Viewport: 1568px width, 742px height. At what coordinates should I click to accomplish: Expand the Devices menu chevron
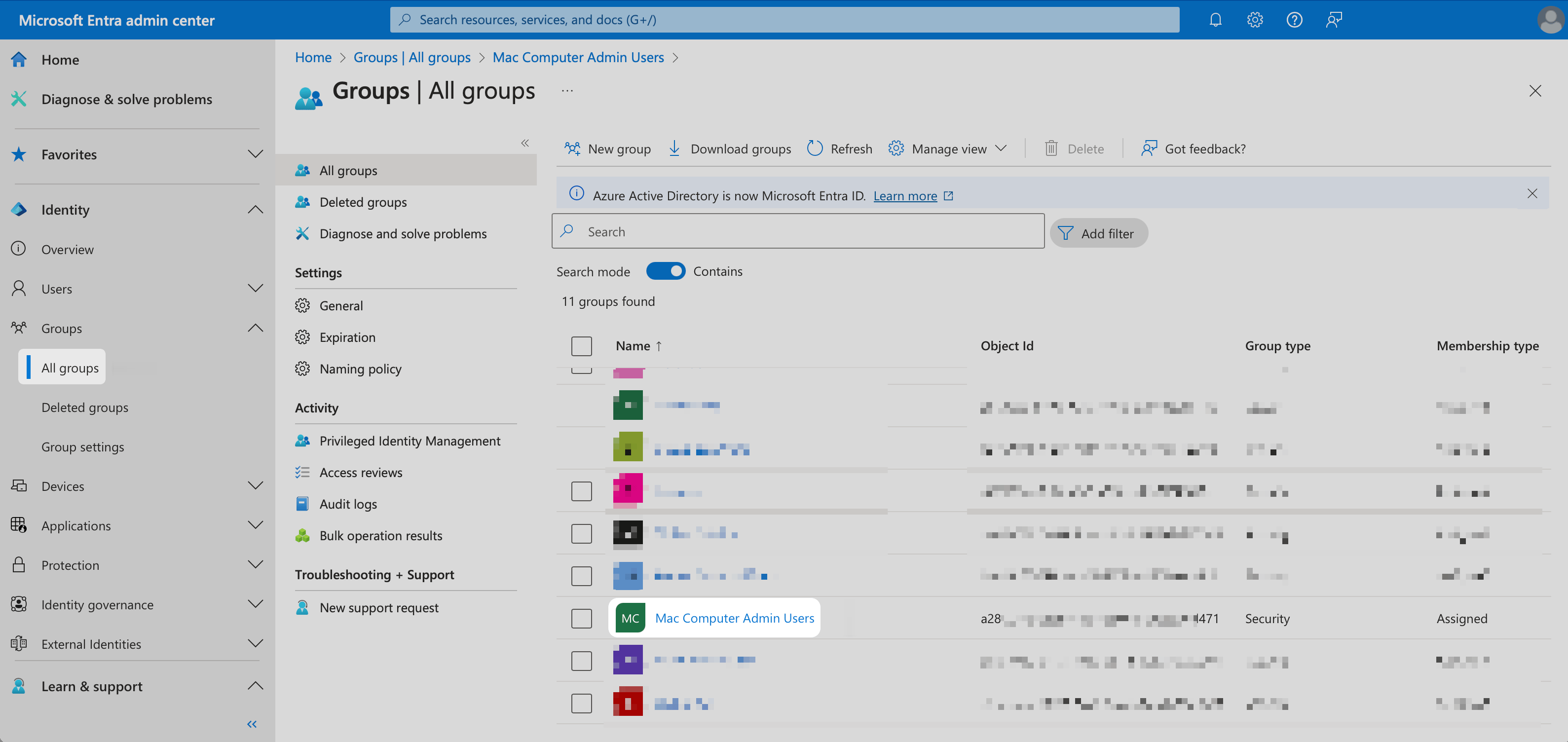[256, 485]
